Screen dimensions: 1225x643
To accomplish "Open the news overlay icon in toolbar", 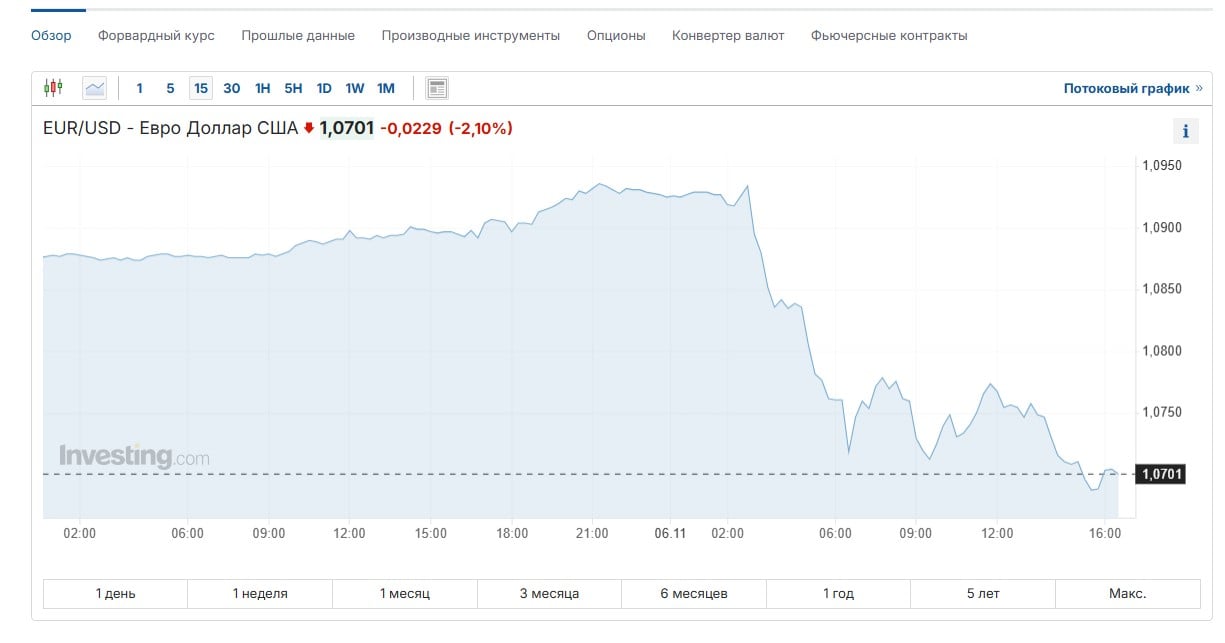I will click(x=437, y=88).
